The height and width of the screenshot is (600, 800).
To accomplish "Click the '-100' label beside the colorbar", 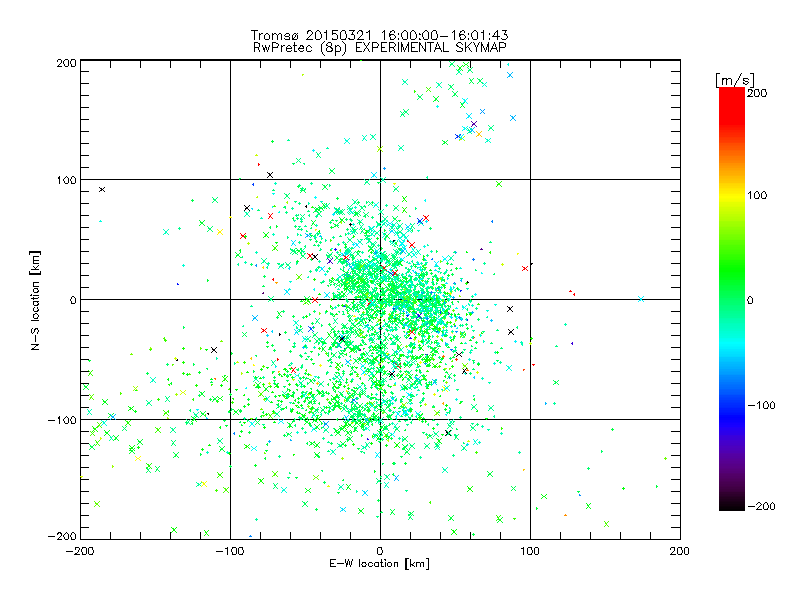I will coord(761,406).
